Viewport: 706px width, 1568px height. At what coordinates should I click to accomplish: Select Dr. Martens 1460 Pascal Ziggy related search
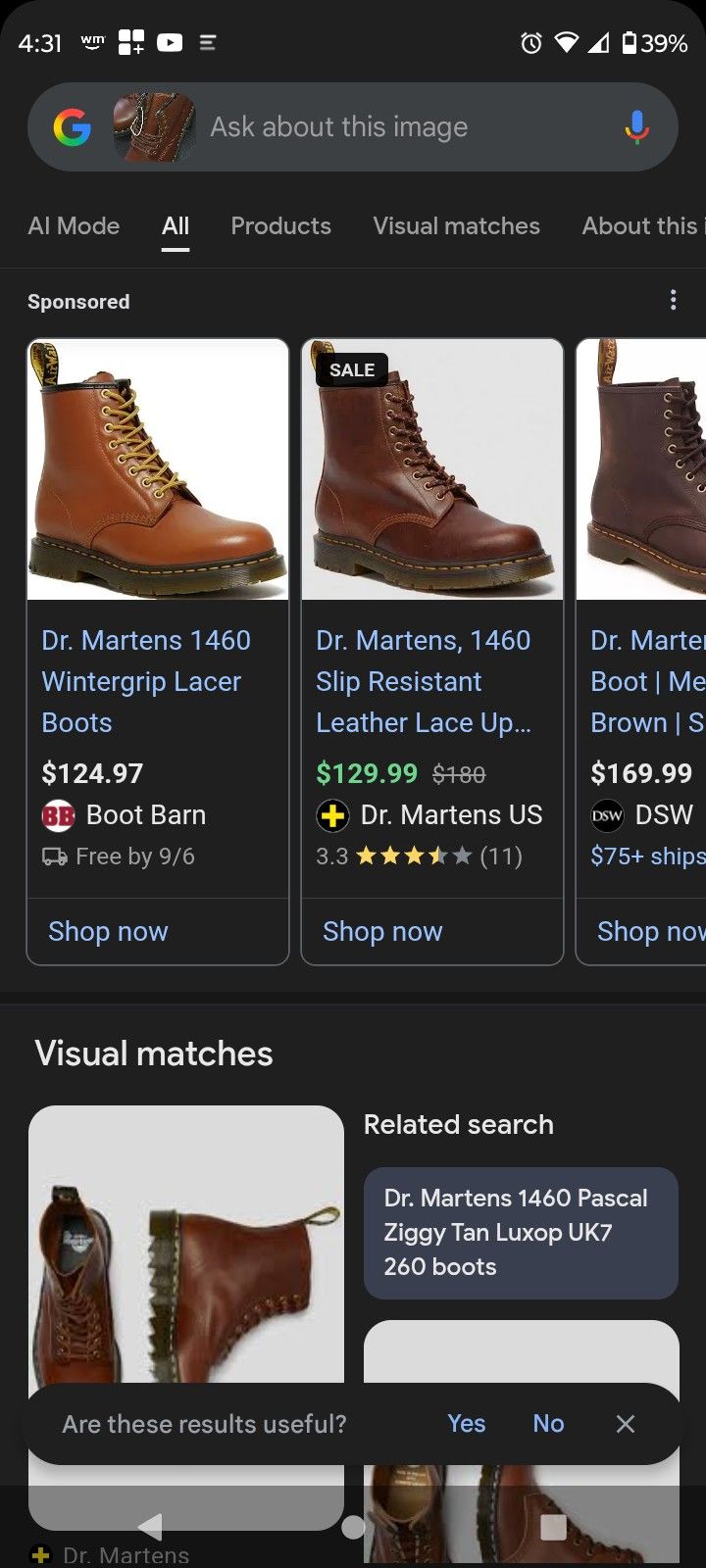521,1232
